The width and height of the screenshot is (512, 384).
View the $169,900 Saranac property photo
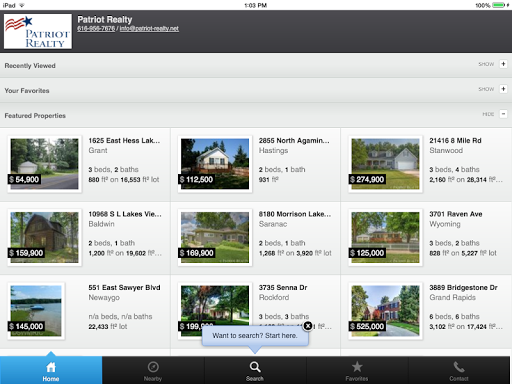coord(215,237)
